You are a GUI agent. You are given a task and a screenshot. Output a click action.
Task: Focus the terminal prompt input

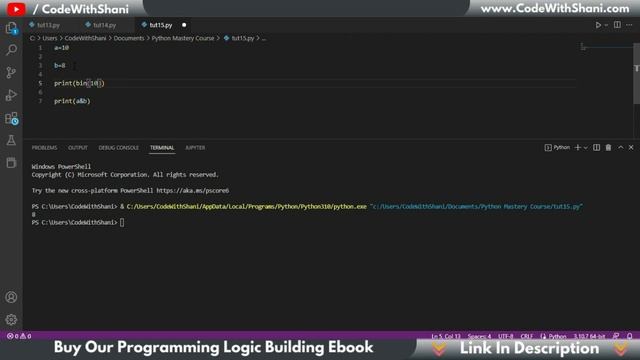click(x=122, y=222)
